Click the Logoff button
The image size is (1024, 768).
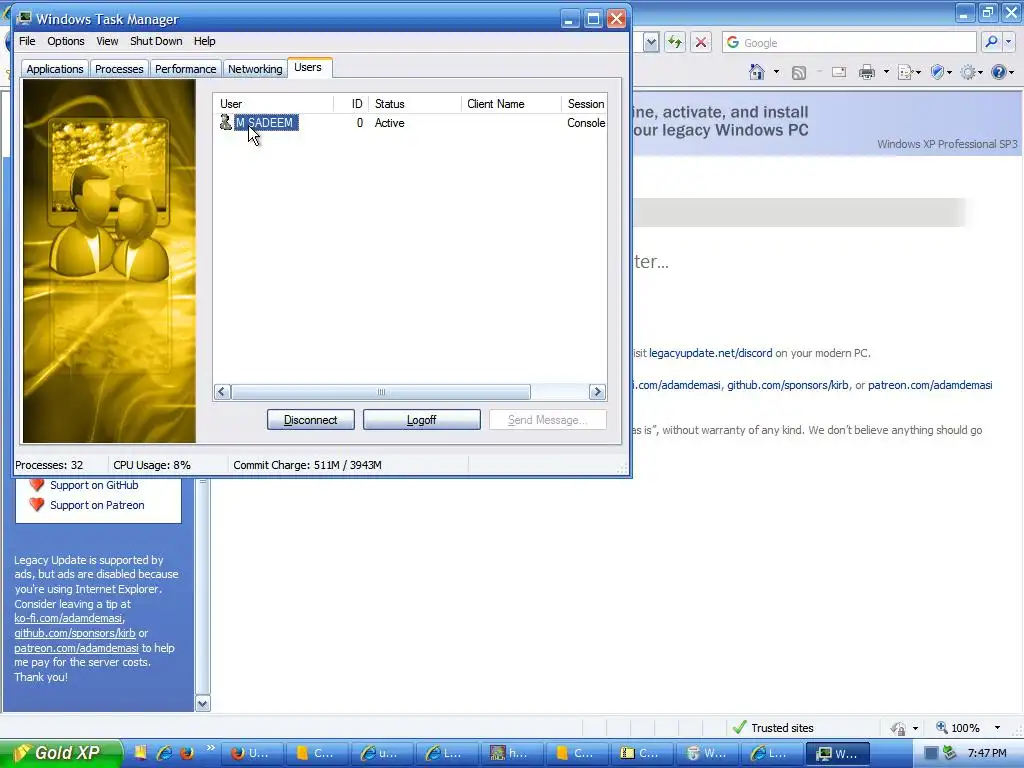coord(422,420)
